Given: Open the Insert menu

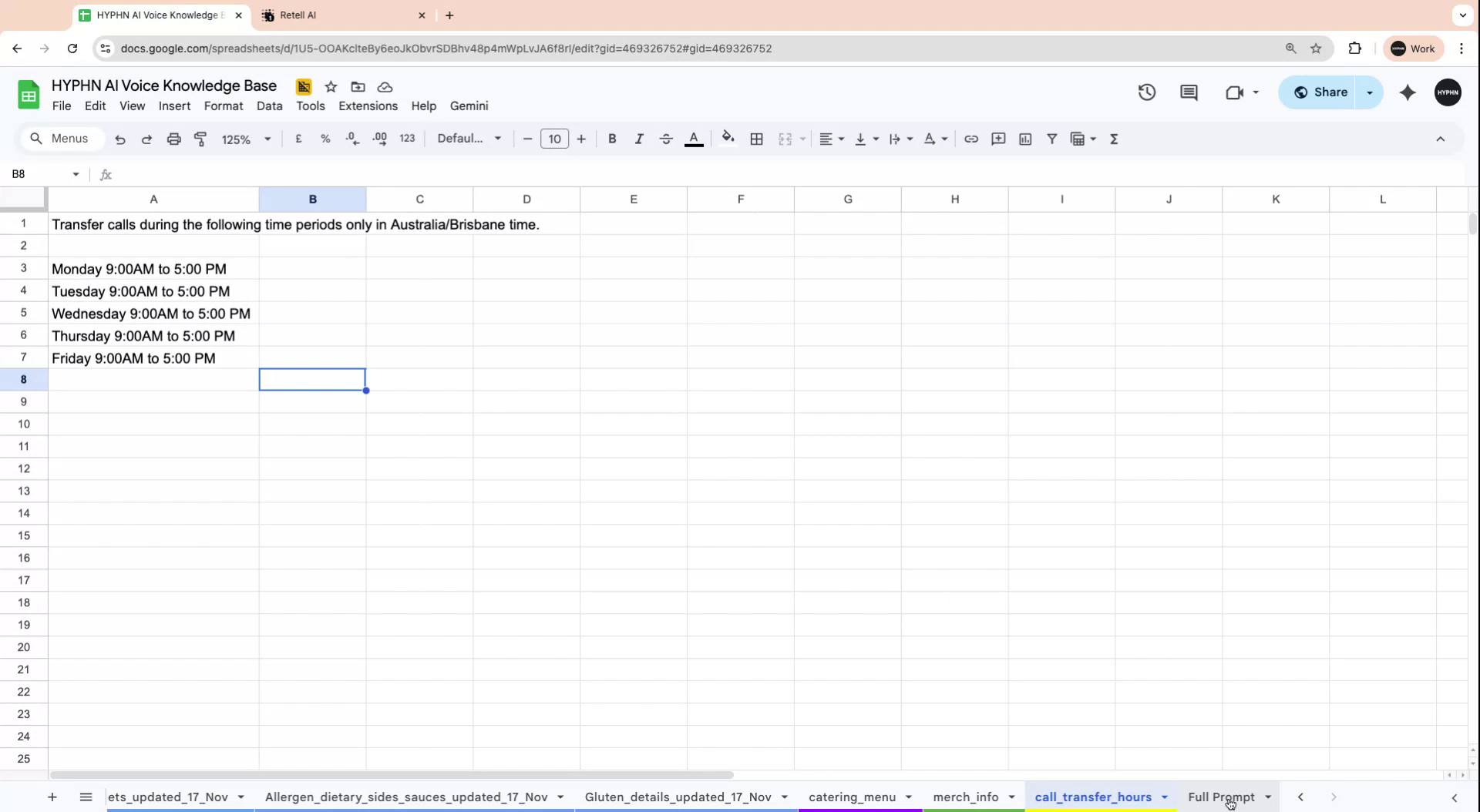Looking at the screenshot, I should (173, 106).
